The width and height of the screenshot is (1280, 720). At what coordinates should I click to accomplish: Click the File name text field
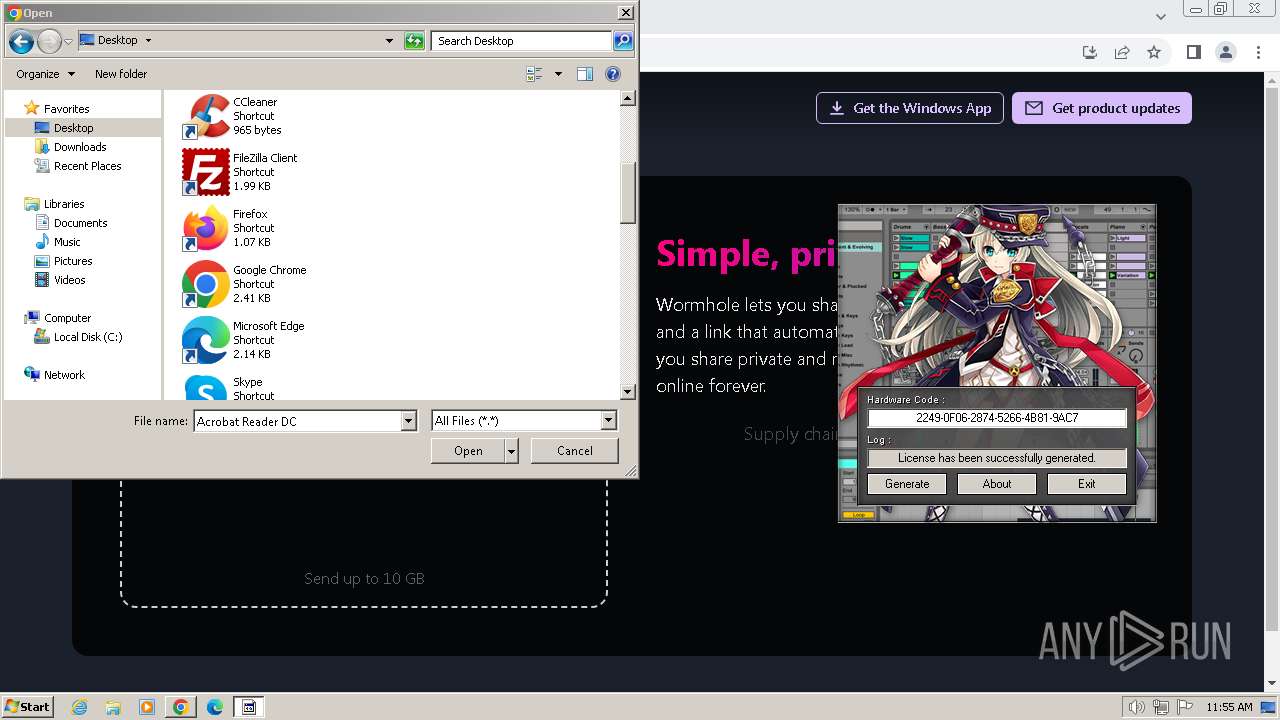click(297, 421)
